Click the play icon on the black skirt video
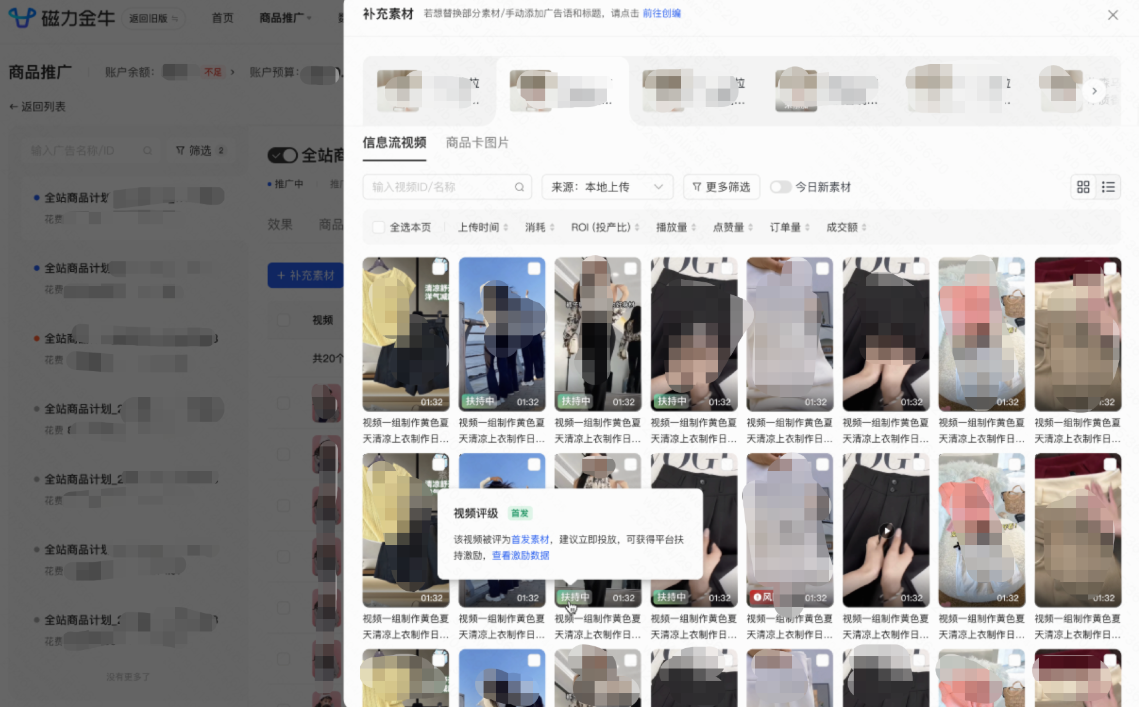 pyautogui.click(x=886, y=530)
